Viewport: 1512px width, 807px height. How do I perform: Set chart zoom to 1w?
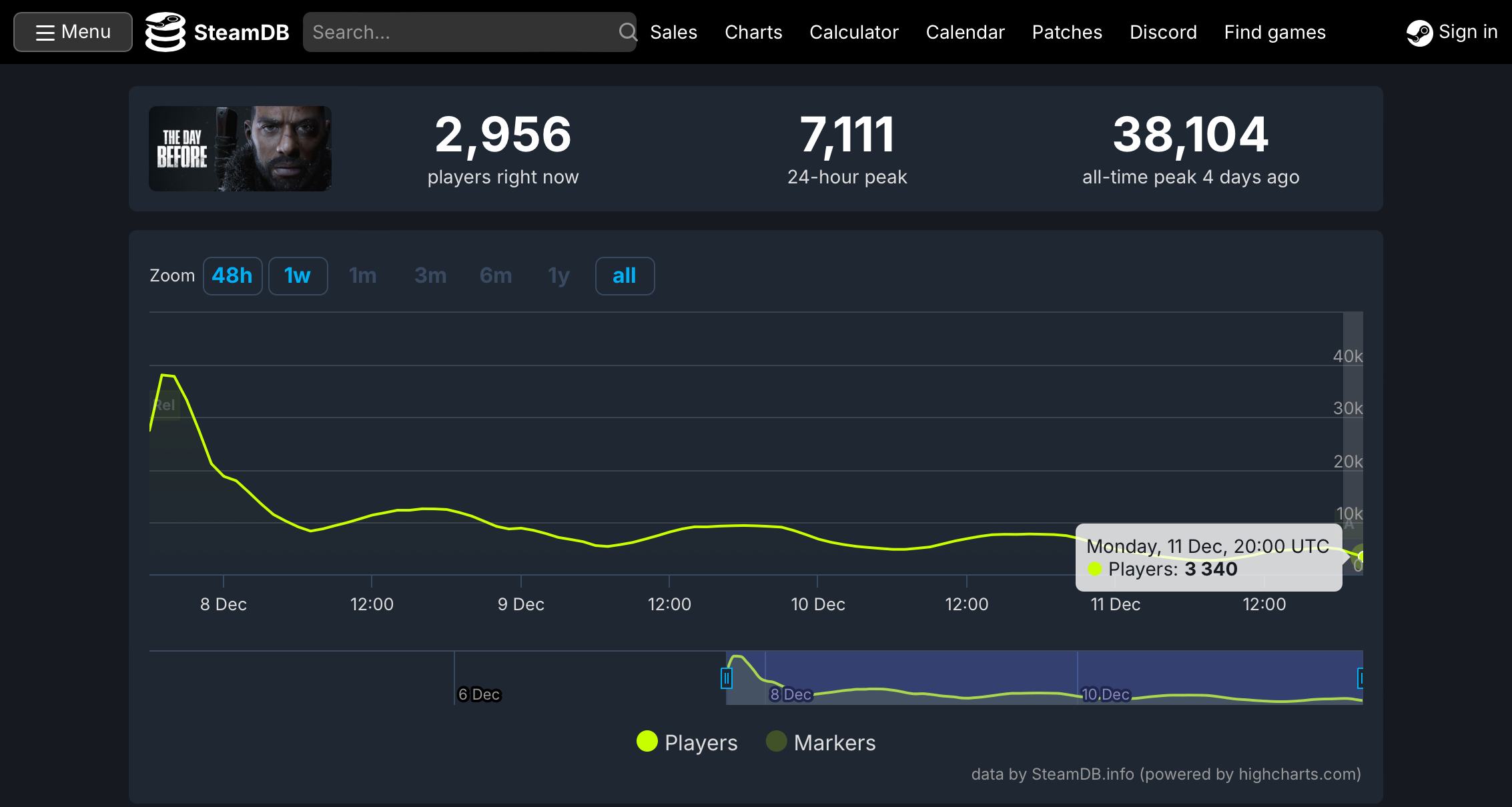pyautogui.click(x=298, y=275)
